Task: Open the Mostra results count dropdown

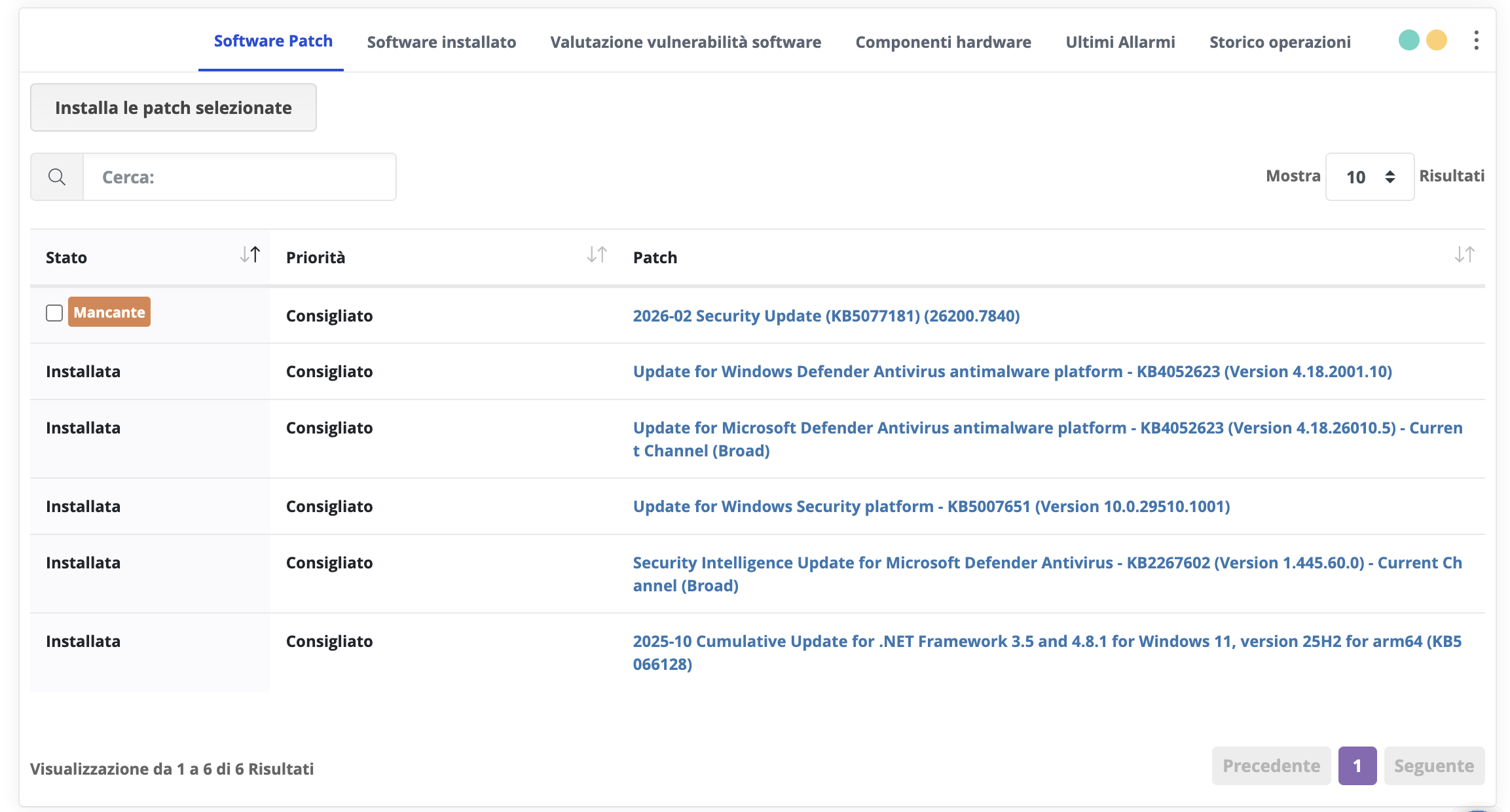Action: (1369, 177)
